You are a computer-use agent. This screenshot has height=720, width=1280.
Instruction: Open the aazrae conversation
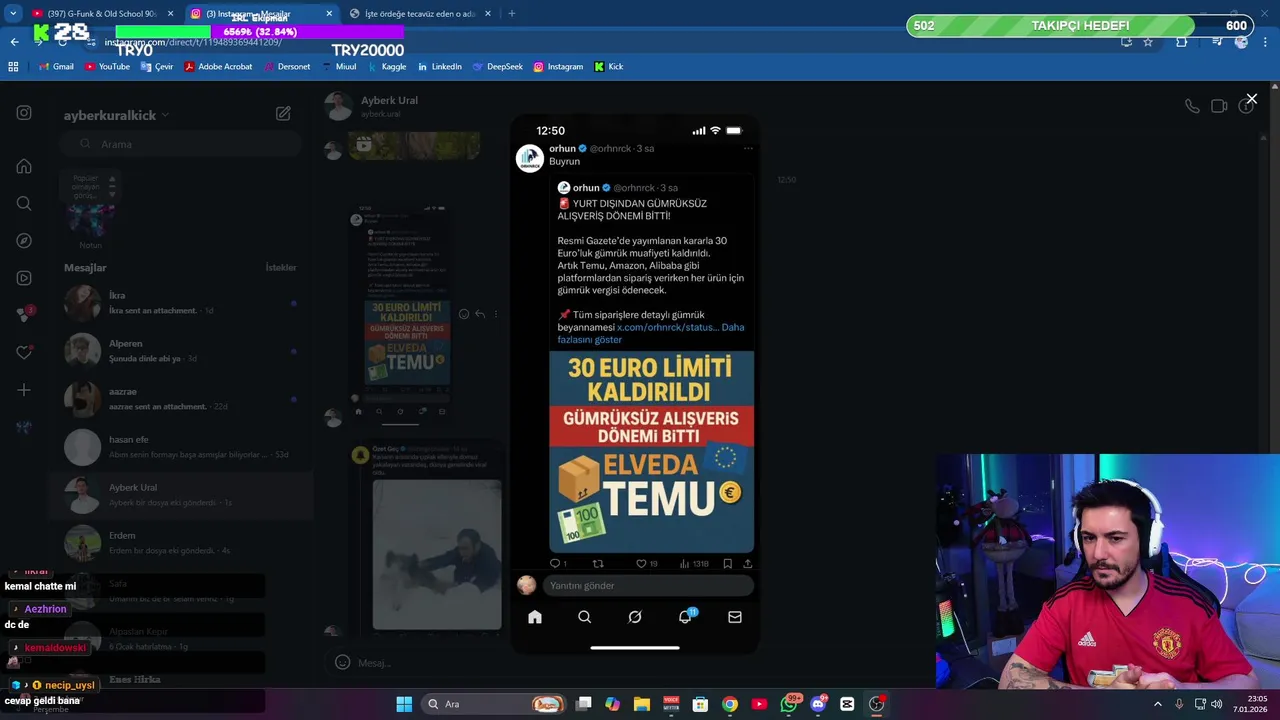(180, 398)
